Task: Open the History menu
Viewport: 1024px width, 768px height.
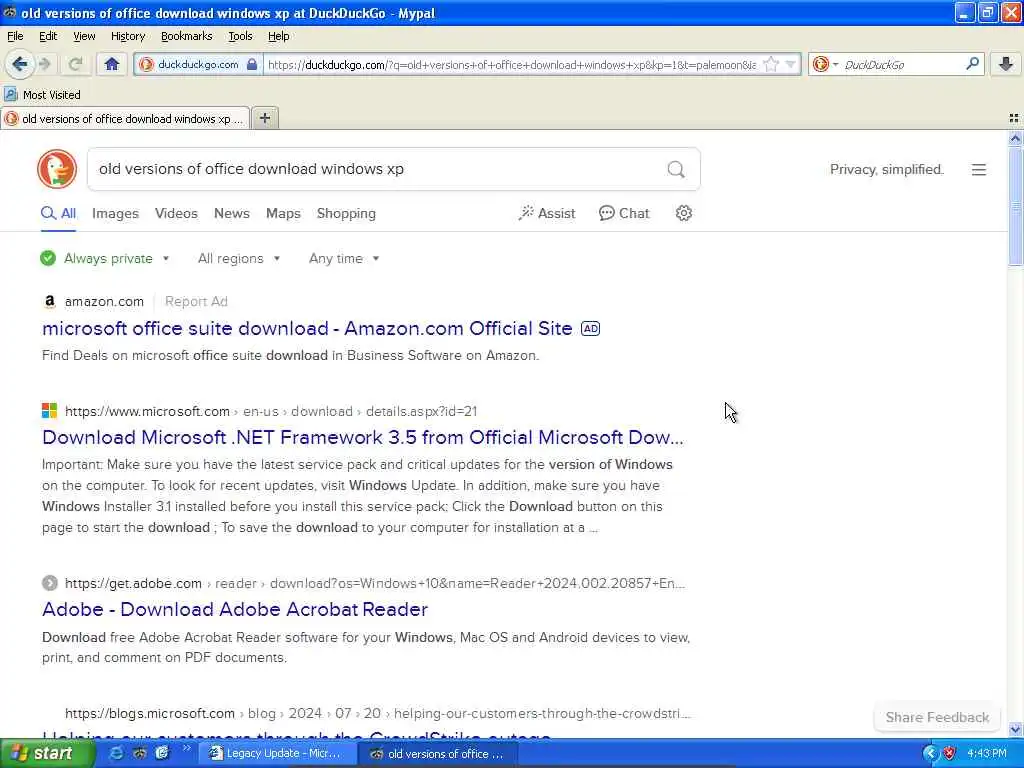Action: 127,36
